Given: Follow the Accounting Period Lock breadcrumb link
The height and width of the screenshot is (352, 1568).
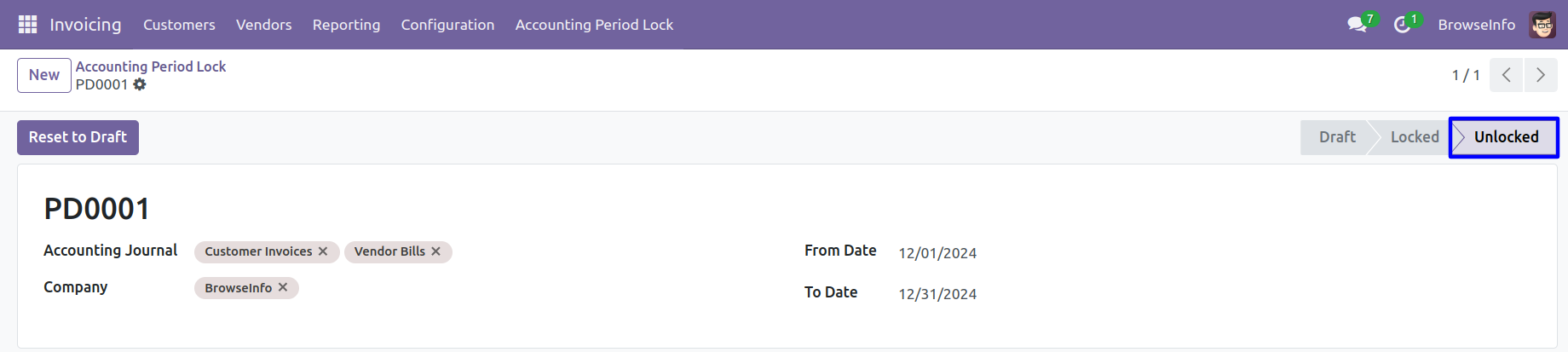Looking at the screenshot, I should pyautogui.click(x=151, y=66).
